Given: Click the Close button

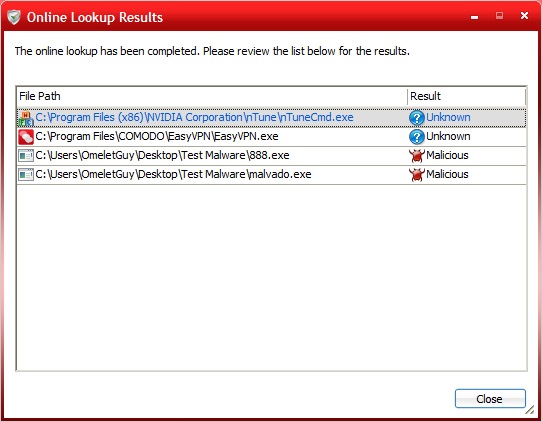Looking at the screenshot, I should tap(490, 399).
